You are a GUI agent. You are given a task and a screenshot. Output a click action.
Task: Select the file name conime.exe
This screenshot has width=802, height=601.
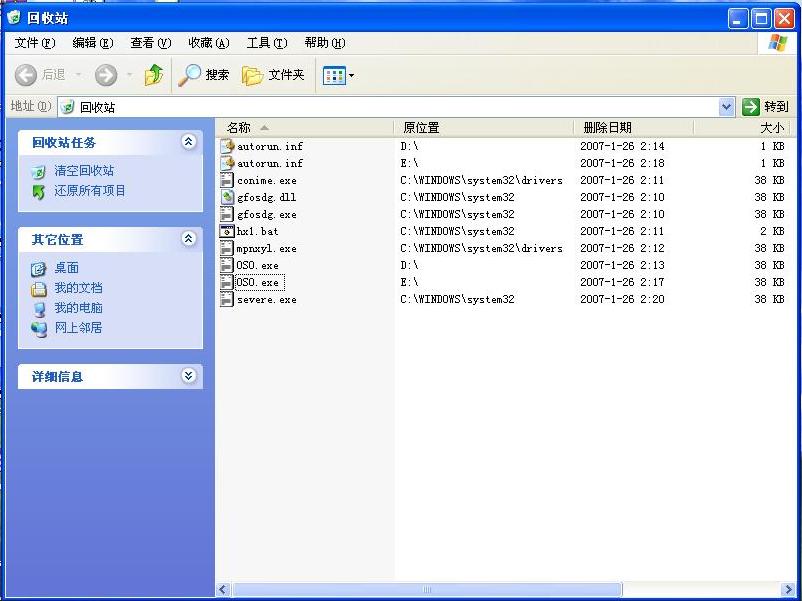(266, 181)
